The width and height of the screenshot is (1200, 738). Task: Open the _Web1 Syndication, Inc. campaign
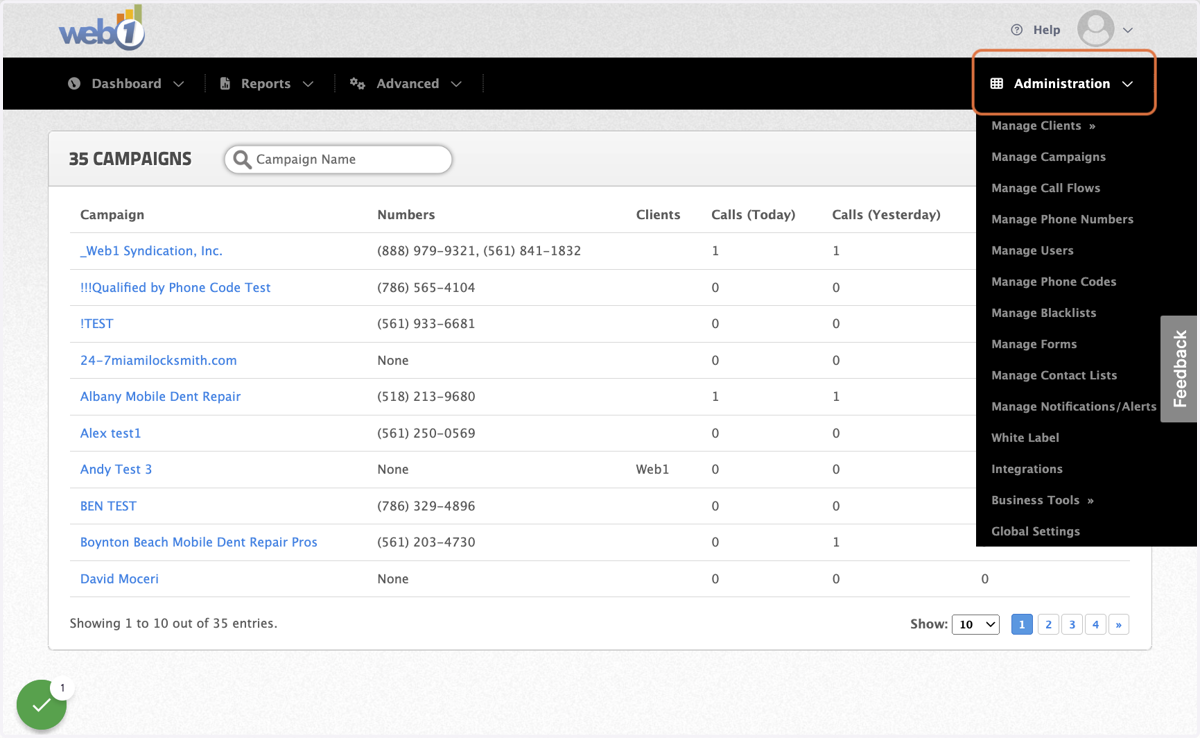[x=151, y=251]
